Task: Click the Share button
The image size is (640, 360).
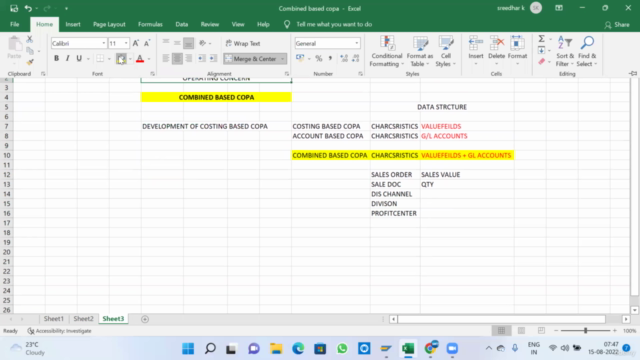Action: click(617, 25)
